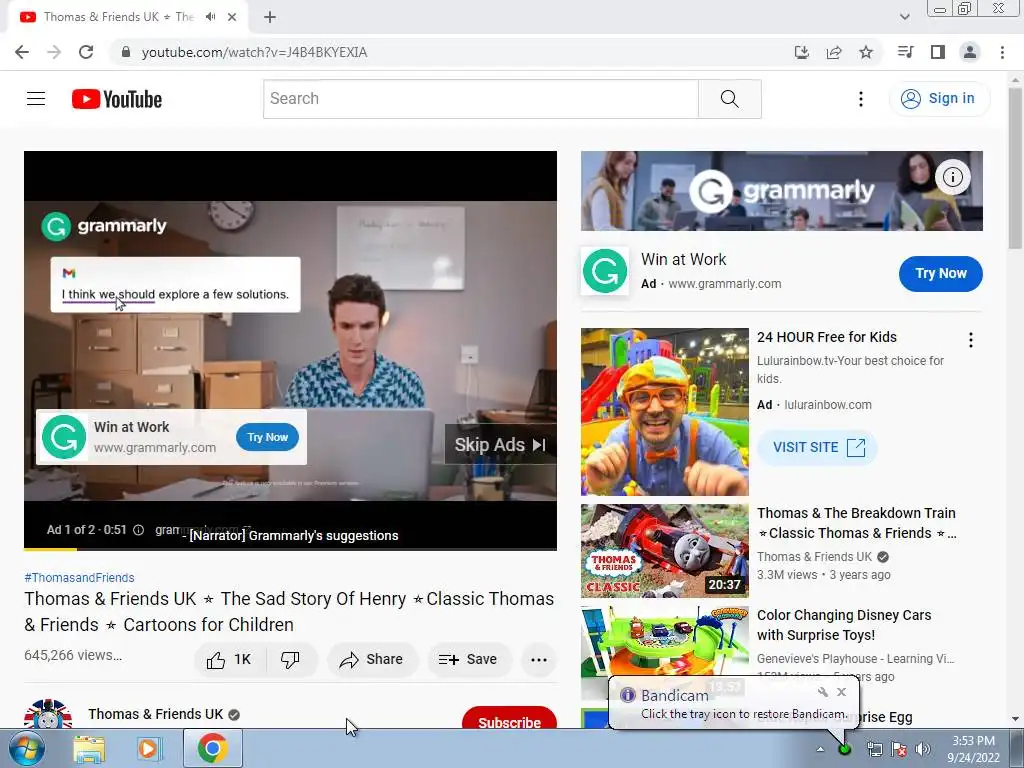Open YouTube settings three-dot menu

861,99
